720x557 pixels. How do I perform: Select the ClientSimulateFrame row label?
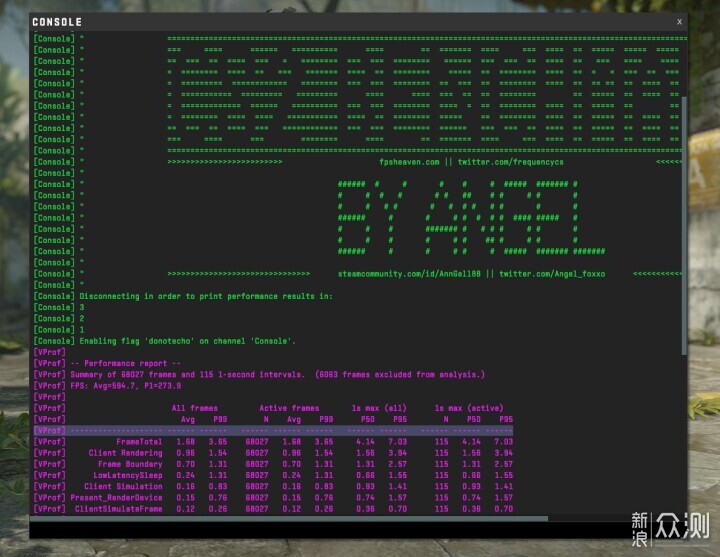click(118, 509)
